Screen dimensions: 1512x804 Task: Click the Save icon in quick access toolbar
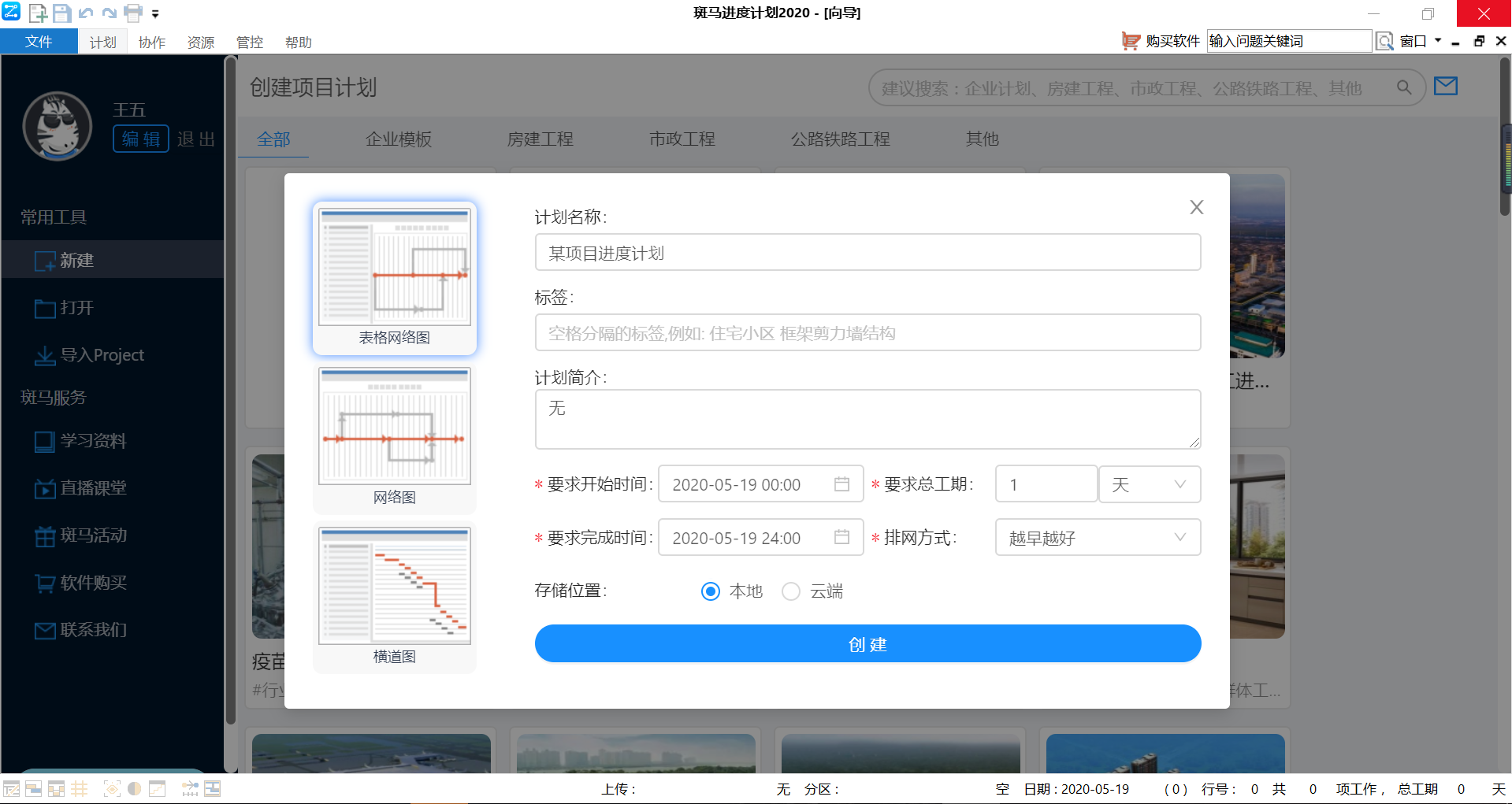[x=61, y=13]
